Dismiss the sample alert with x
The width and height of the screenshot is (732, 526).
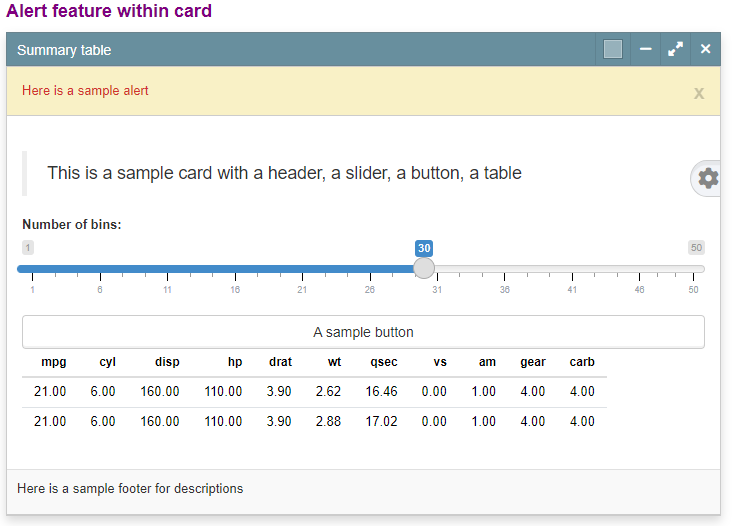[698, 93]
